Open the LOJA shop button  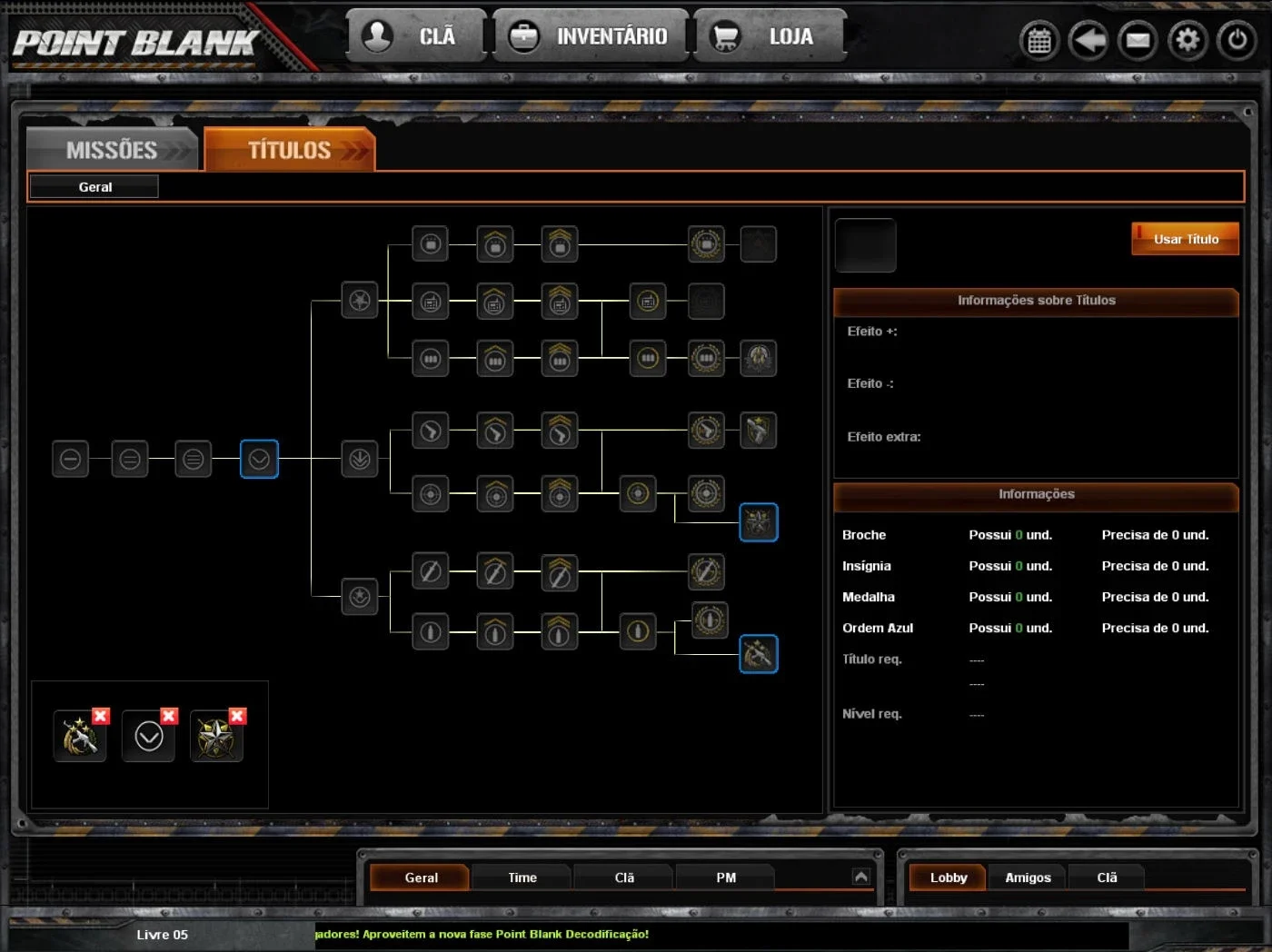pos(770,35)
